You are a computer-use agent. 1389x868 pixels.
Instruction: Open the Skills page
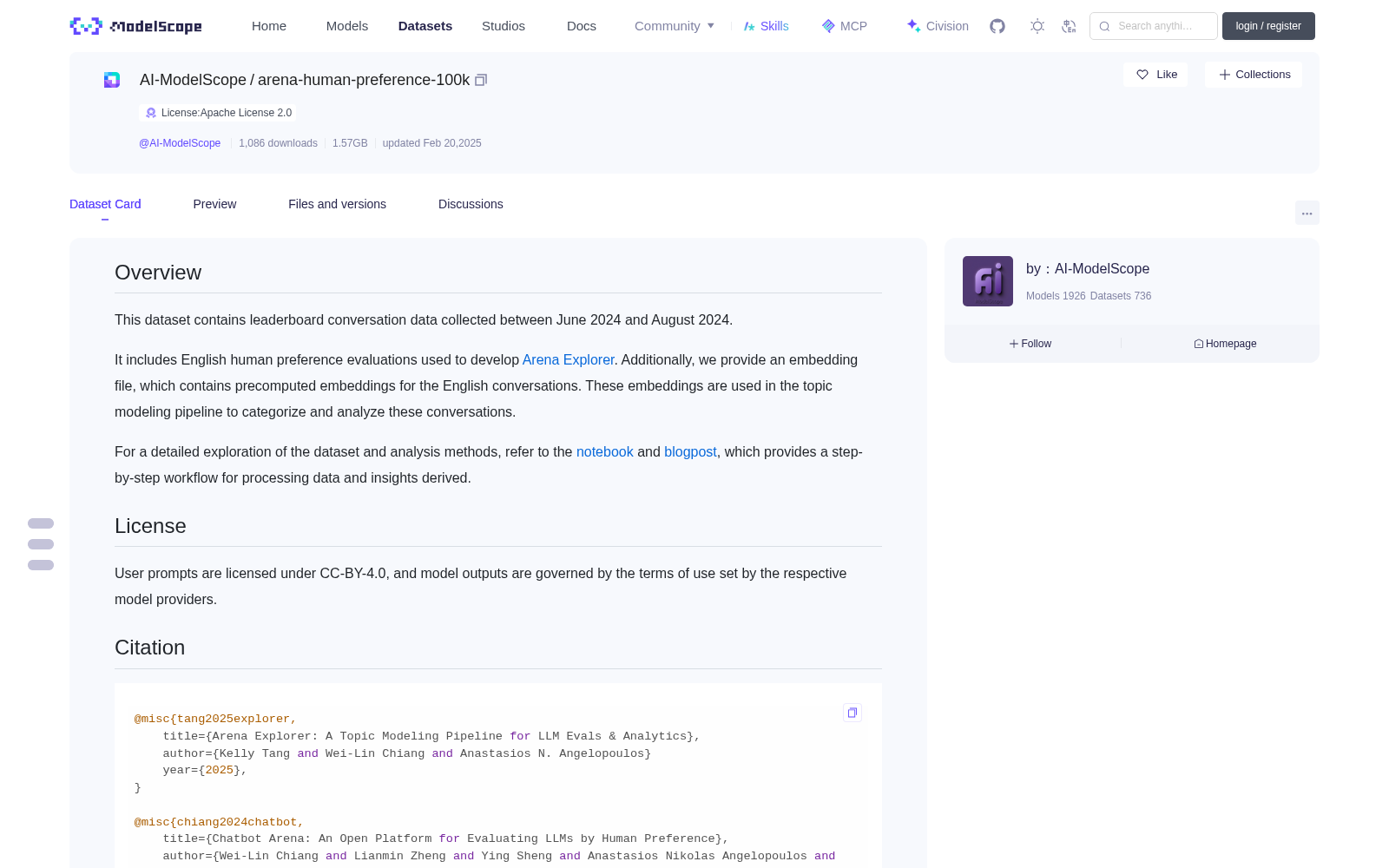pos(767,26)
